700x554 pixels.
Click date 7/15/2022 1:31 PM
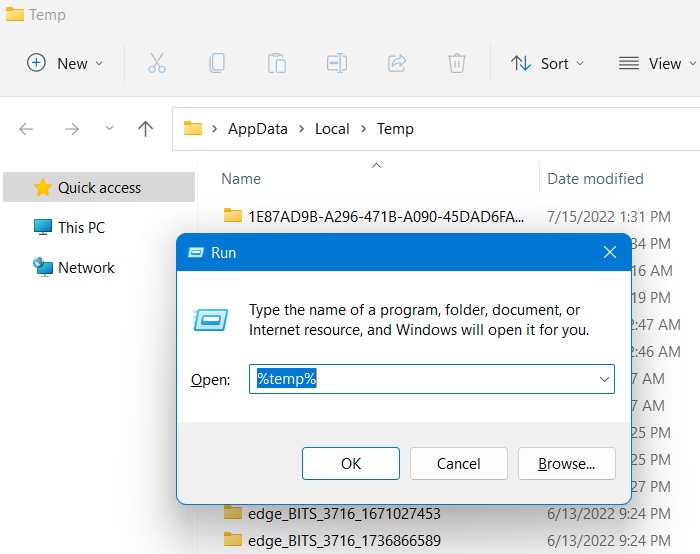[609, 217]
